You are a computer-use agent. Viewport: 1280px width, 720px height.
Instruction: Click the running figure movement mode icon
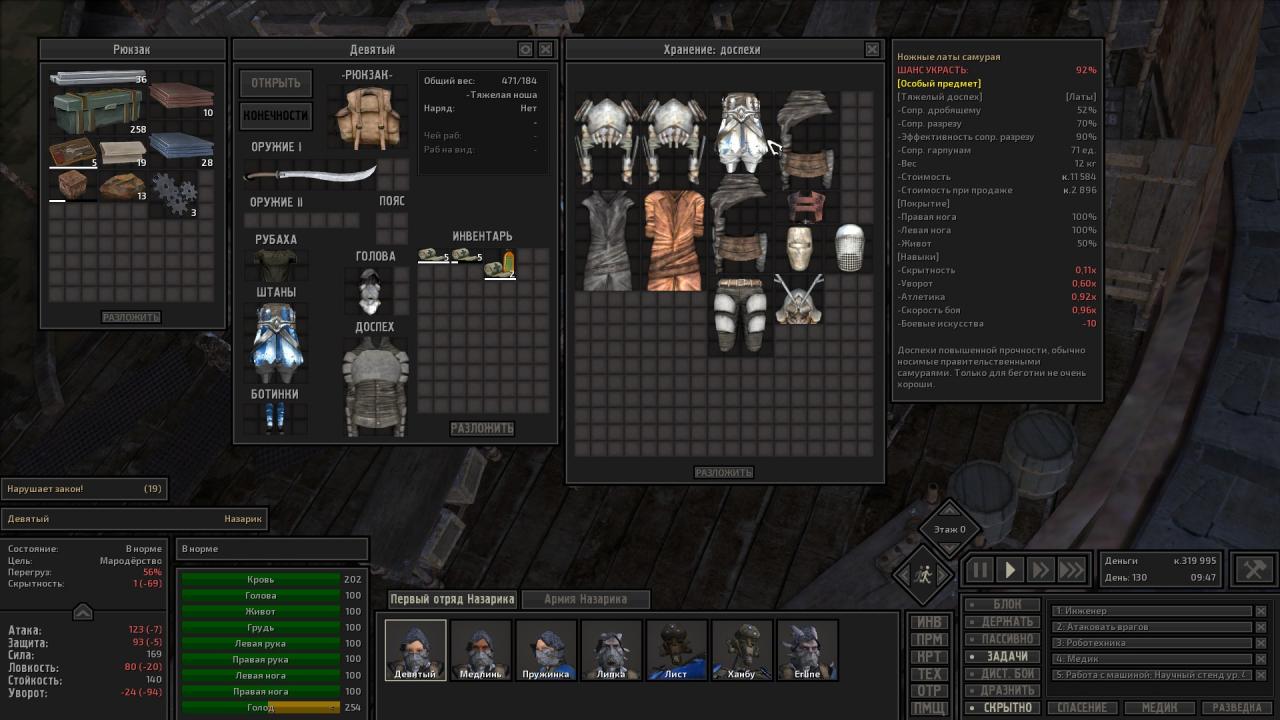(x=923, y=575)
